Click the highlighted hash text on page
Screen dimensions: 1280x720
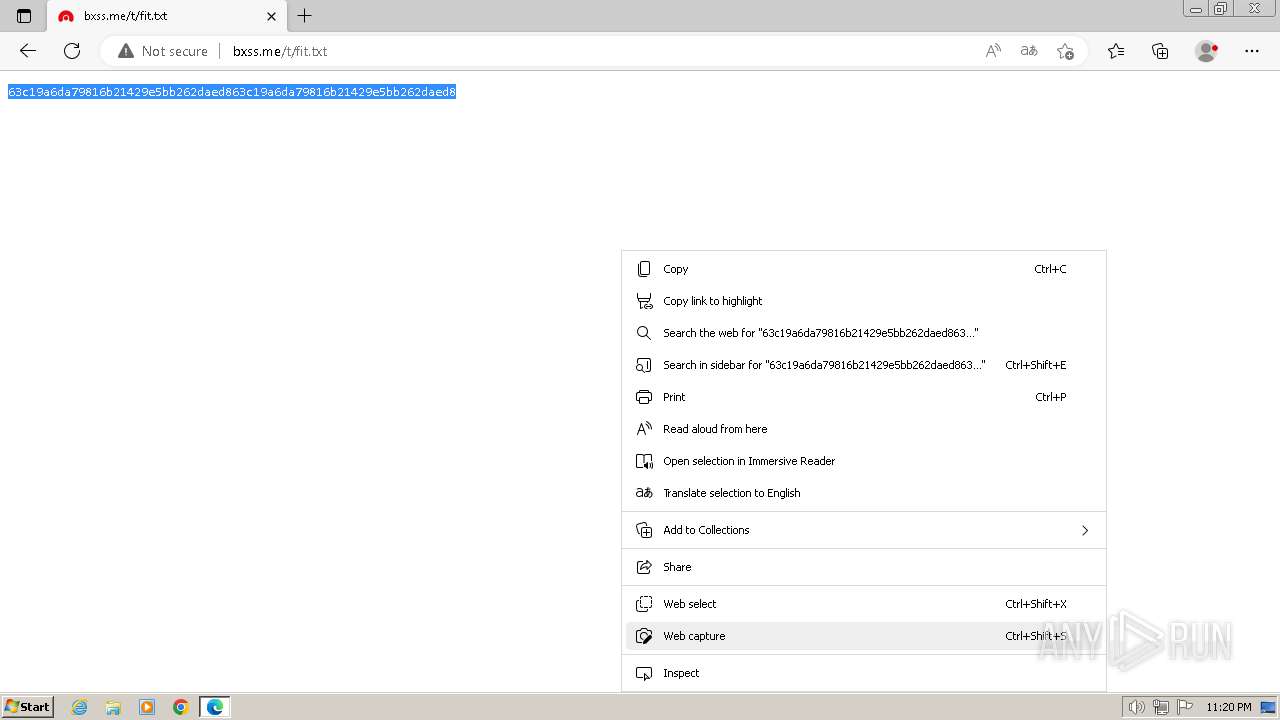click(x=232, y=92)
